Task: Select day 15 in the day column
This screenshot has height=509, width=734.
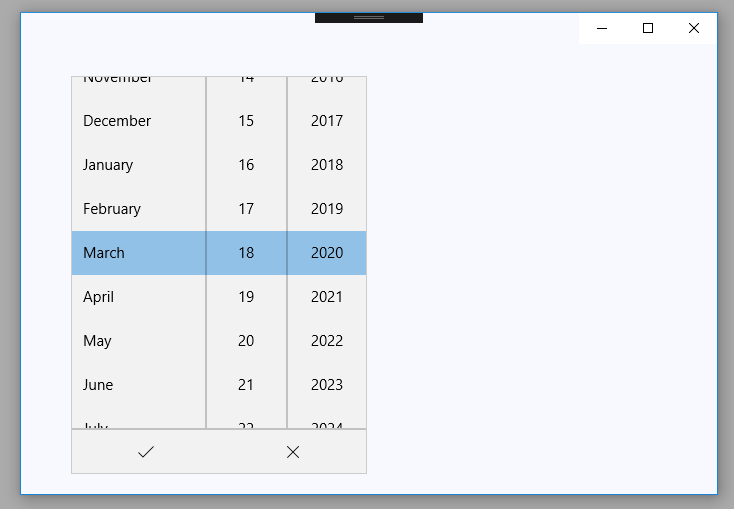Action: pos(246,121)
